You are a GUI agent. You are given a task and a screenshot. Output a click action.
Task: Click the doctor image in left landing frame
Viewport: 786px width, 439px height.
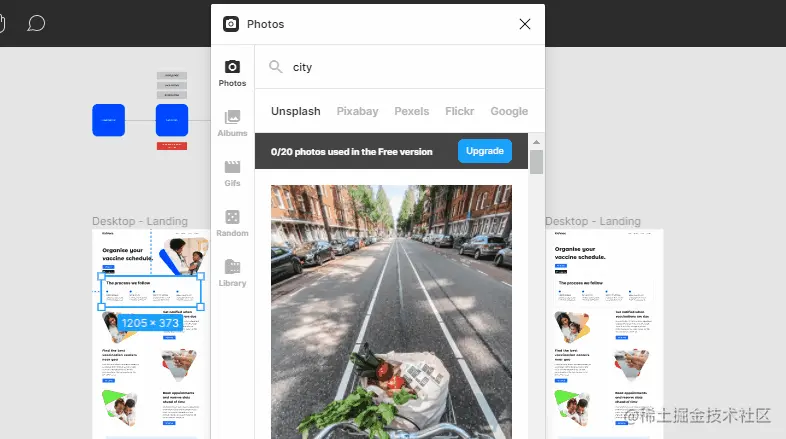pyautogui.click(x=183, y=256)
